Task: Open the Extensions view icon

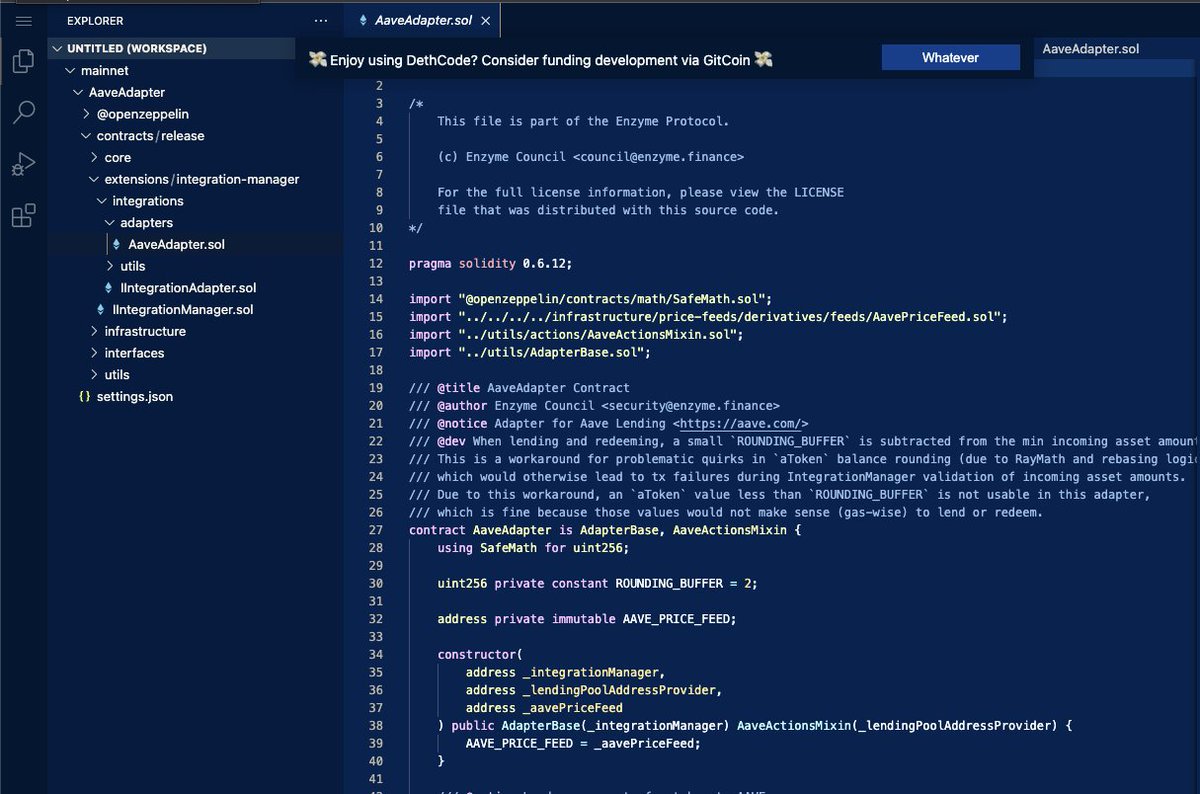Action: [24, 215]
